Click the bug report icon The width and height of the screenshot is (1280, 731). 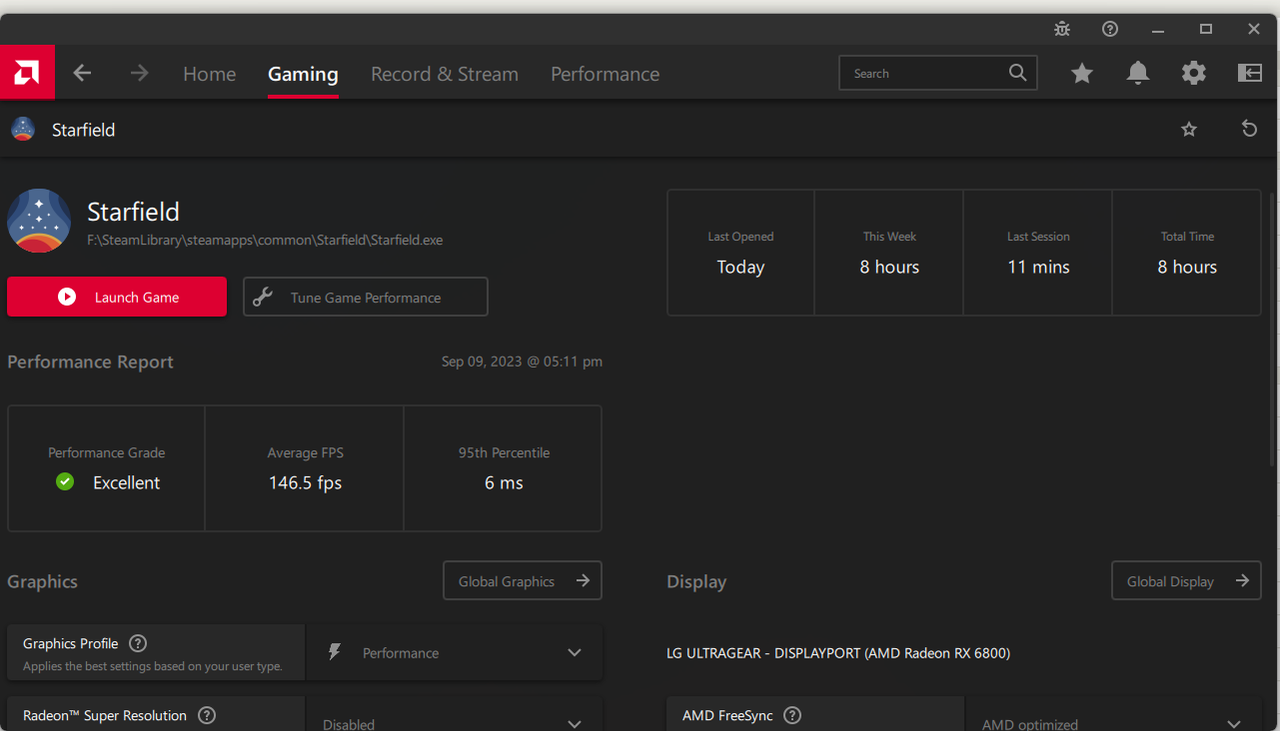coord(1062,29)
